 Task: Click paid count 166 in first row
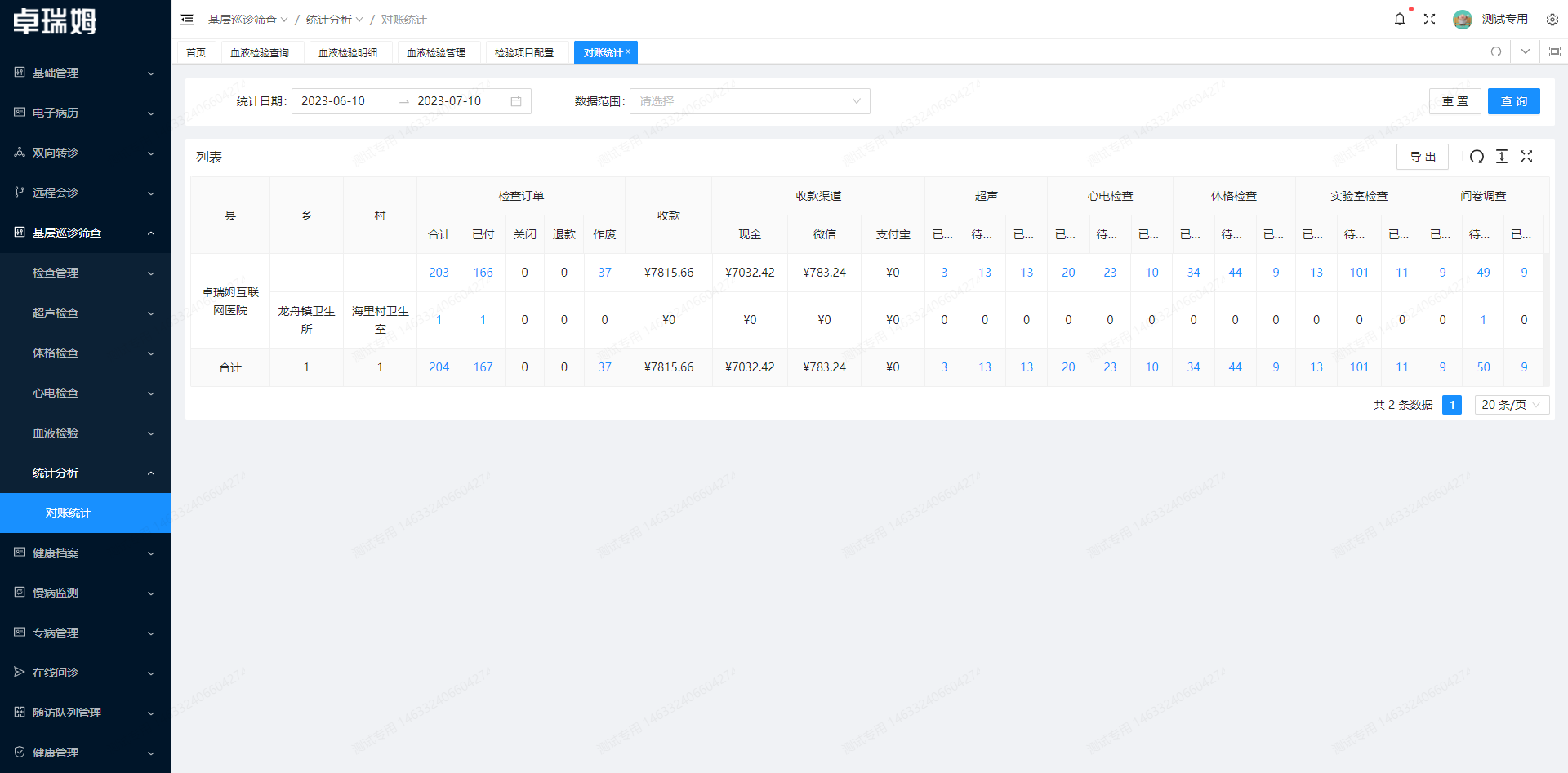point(483,273)
